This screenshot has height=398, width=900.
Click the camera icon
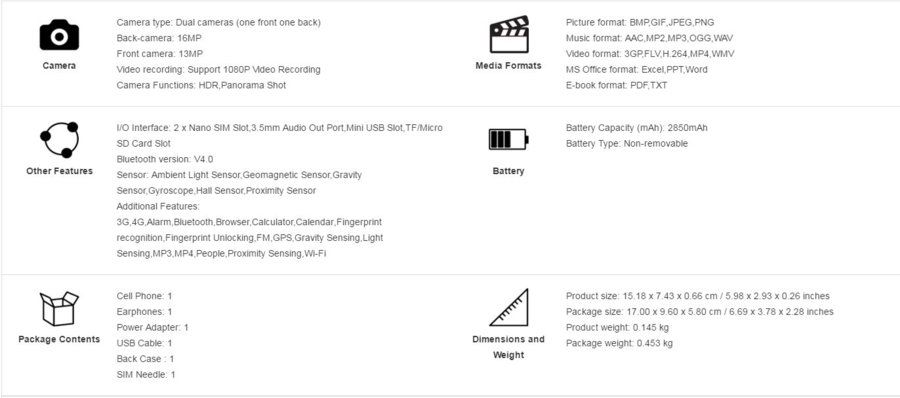coord(59,35)
